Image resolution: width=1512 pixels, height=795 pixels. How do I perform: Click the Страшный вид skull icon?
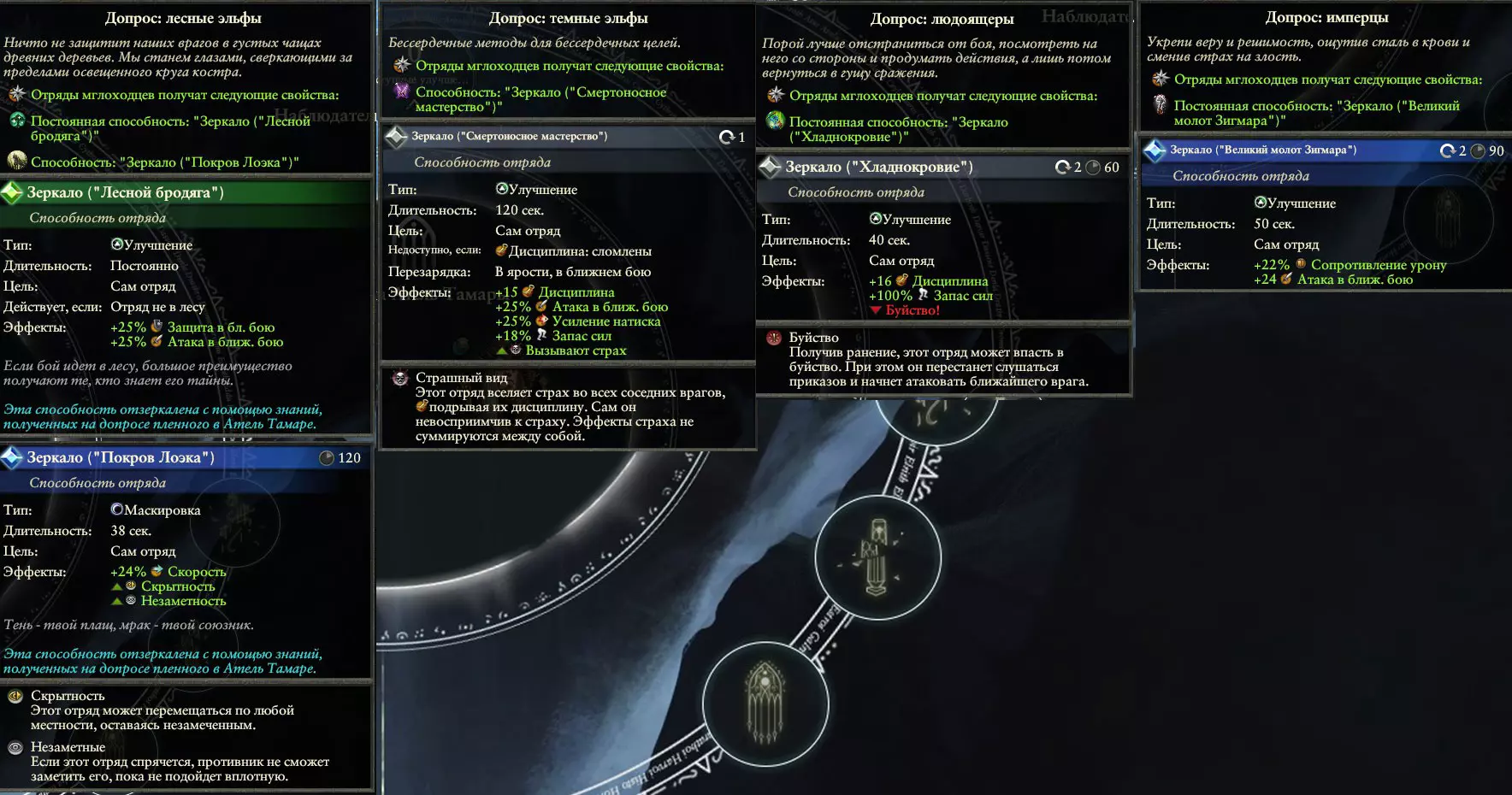(400, 379)
